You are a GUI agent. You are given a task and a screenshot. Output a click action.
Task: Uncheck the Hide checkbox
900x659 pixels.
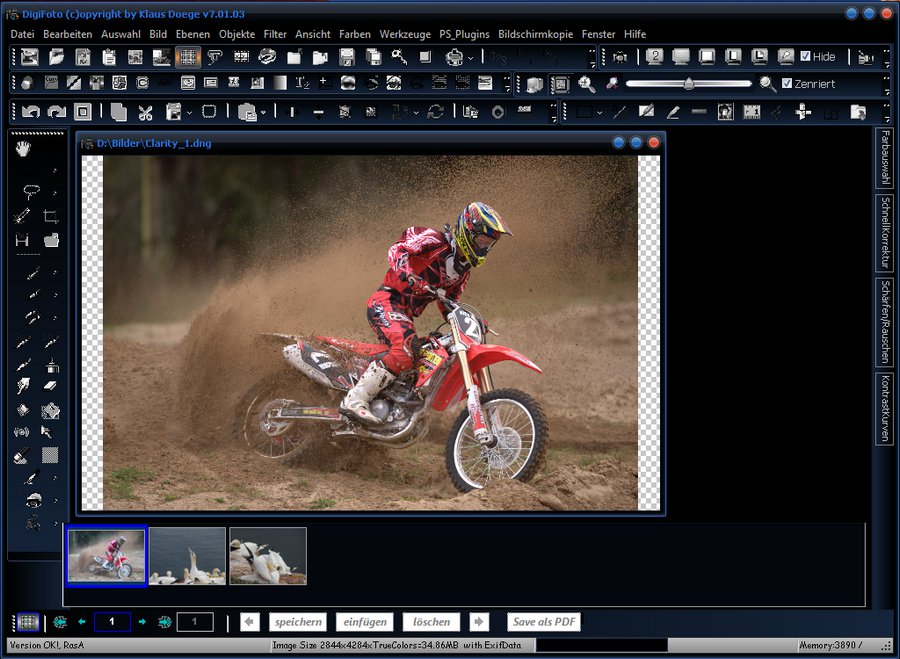(806, 57)
